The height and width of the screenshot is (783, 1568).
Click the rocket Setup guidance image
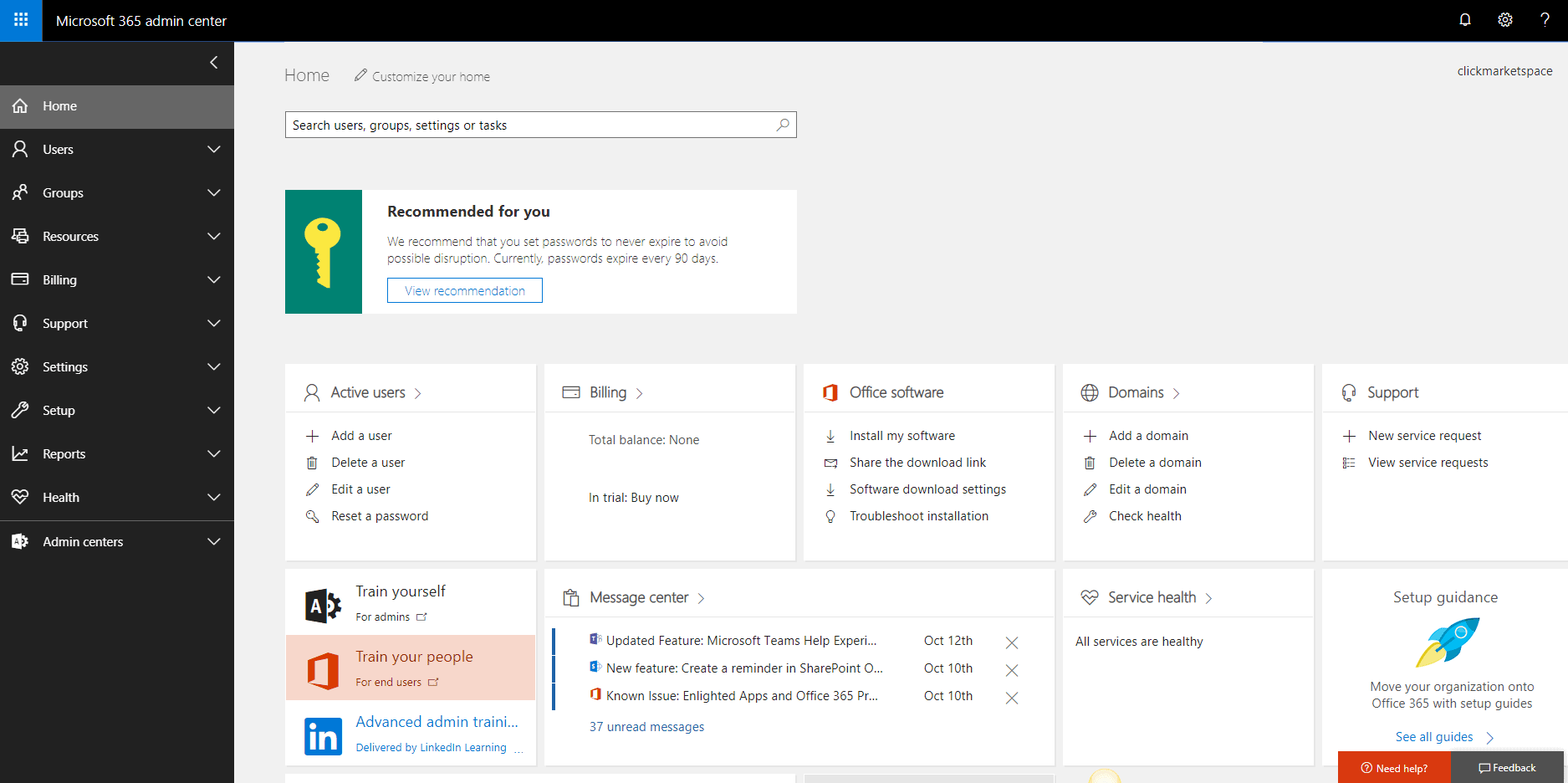coord(1448,642)
